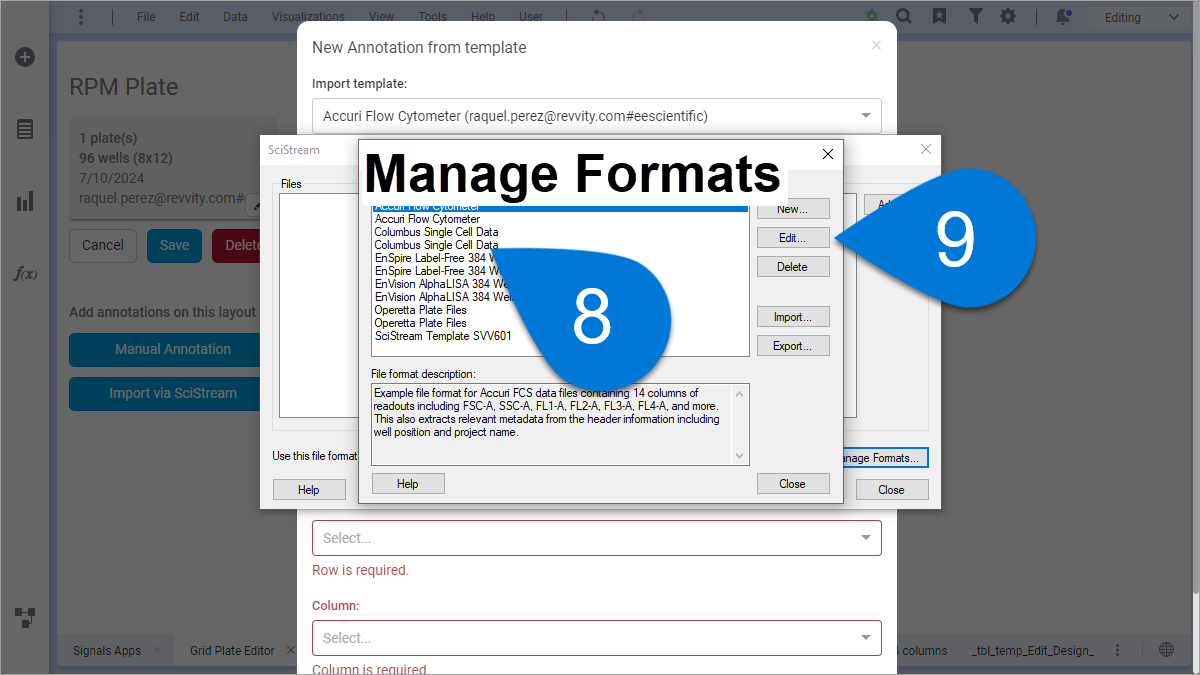This screenshot has height=675, width=1200.
Task: Click Delete in Manage Formats dialog
Action: click(x=793, y=267)
